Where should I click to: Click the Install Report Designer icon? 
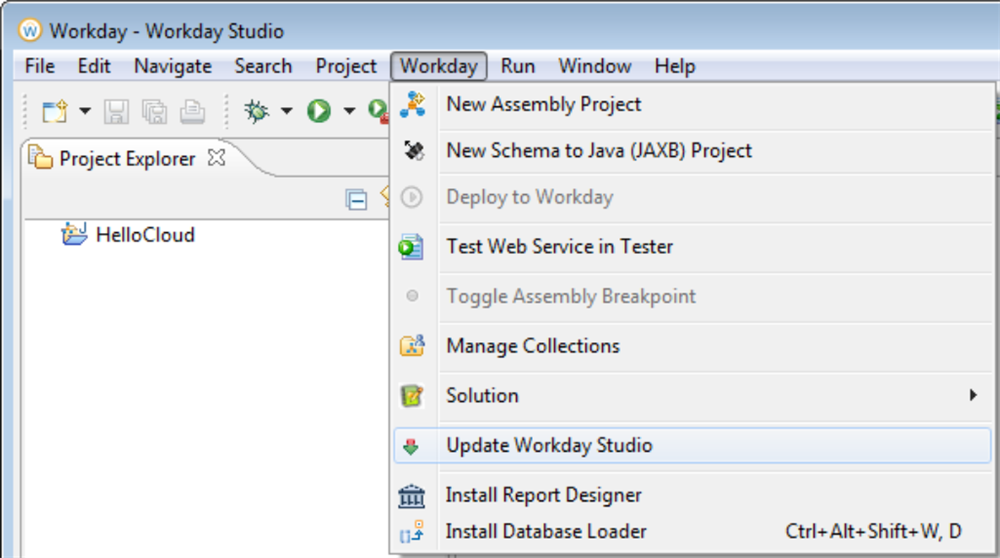[x=412, y=496]
